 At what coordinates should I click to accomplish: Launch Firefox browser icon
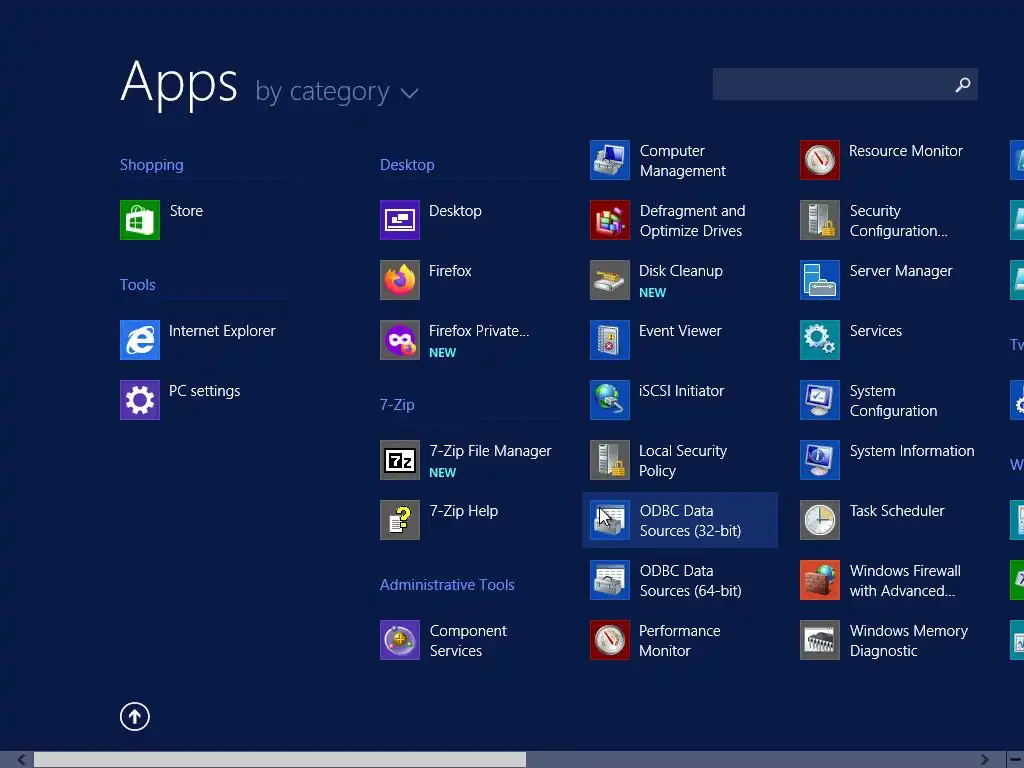coord(400,280)
